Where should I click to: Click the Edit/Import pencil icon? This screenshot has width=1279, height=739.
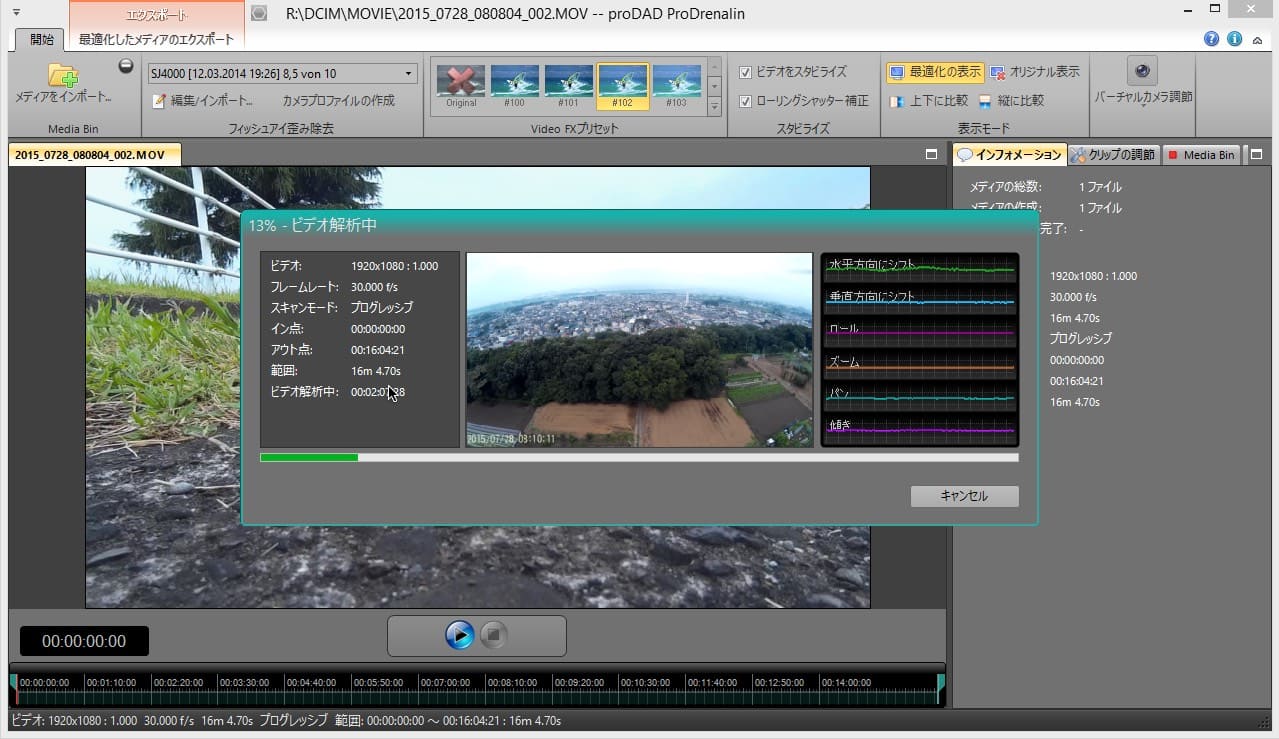tap(159, 101)
